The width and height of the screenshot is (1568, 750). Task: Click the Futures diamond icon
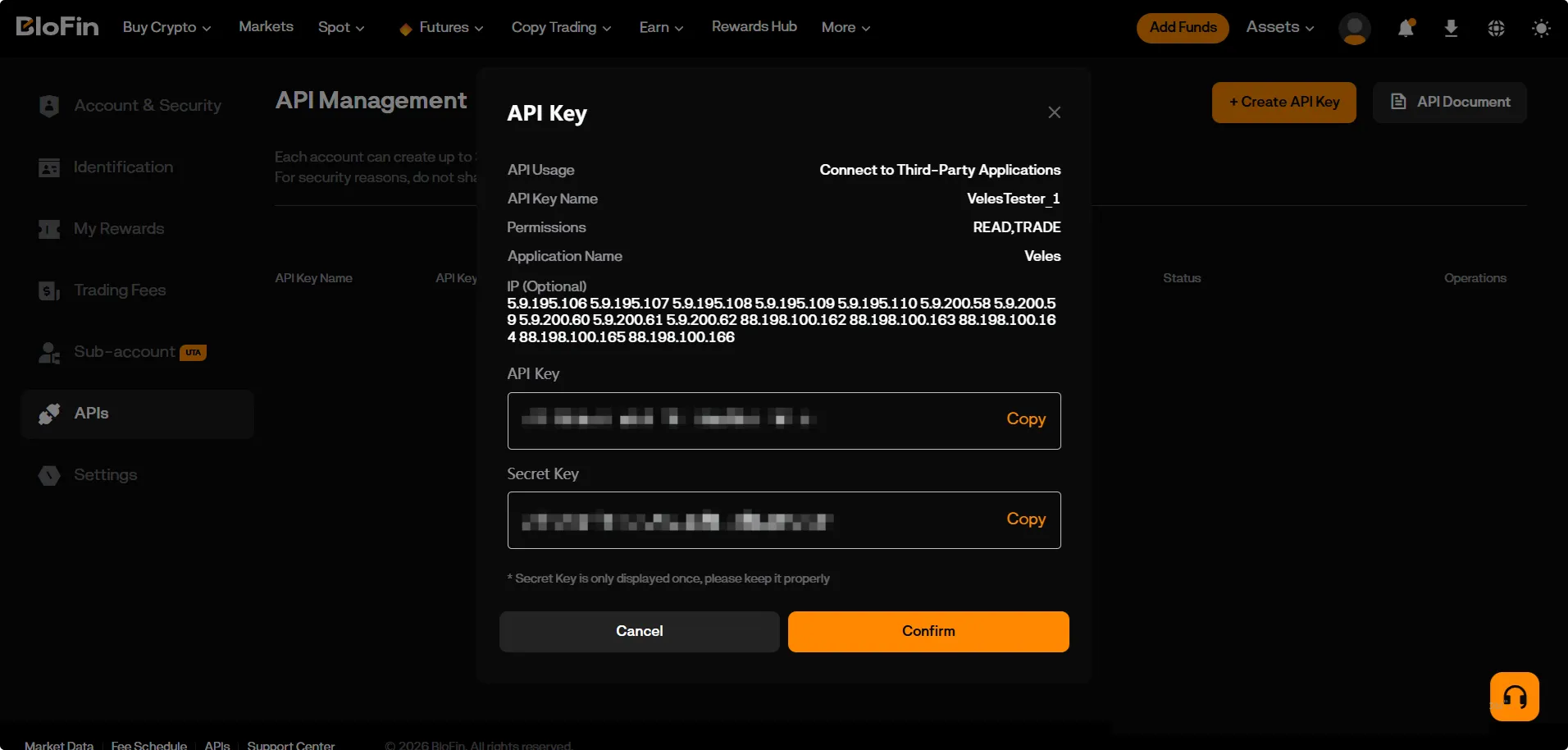tap(405, 29)
